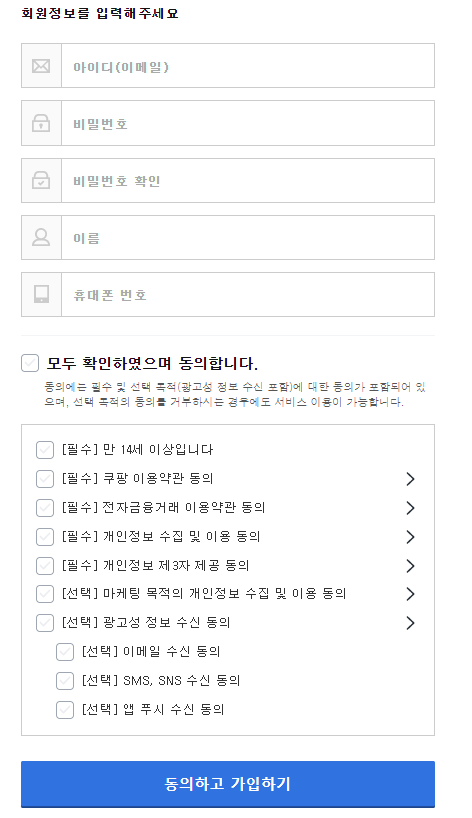
Task: Expand the 개인정보 수집 및 이용 chevron
Action: click(x=410, y=537)
